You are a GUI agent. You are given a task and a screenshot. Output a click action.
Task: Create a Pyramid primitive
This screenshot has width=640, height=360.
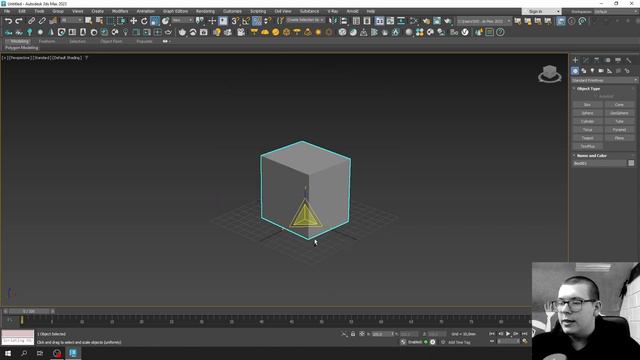(619, 130)
